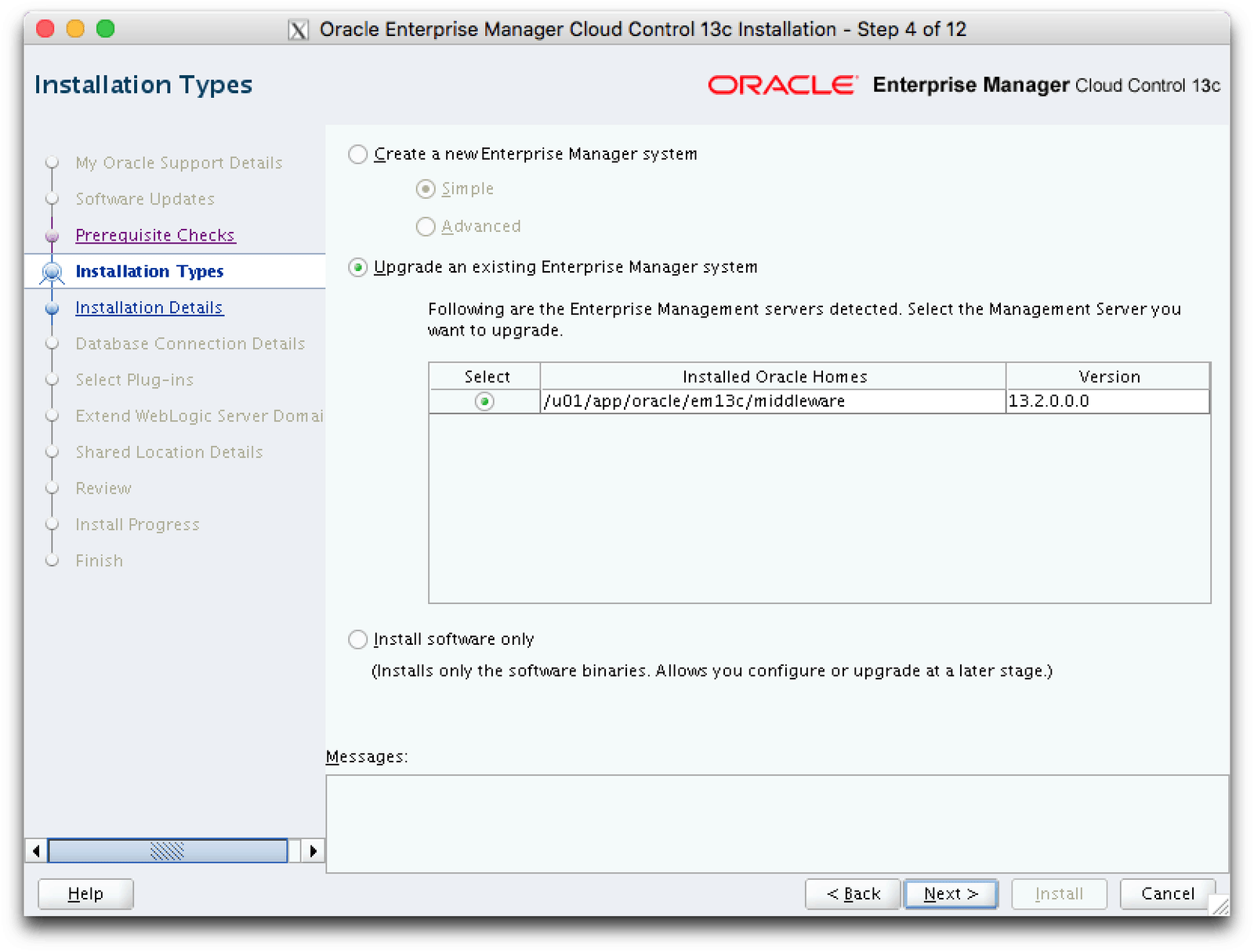The height and width of the screenshot is (952, 1254).
Task: Click left arrow of sidebar scrollbar
Action: tap(36, 850)
